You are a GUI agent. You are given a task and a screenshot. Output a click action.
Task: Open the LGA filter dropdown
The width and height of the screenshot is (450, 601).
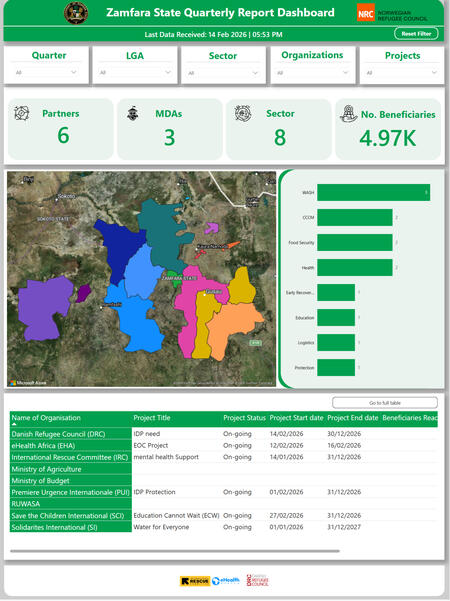pos(135,72)
